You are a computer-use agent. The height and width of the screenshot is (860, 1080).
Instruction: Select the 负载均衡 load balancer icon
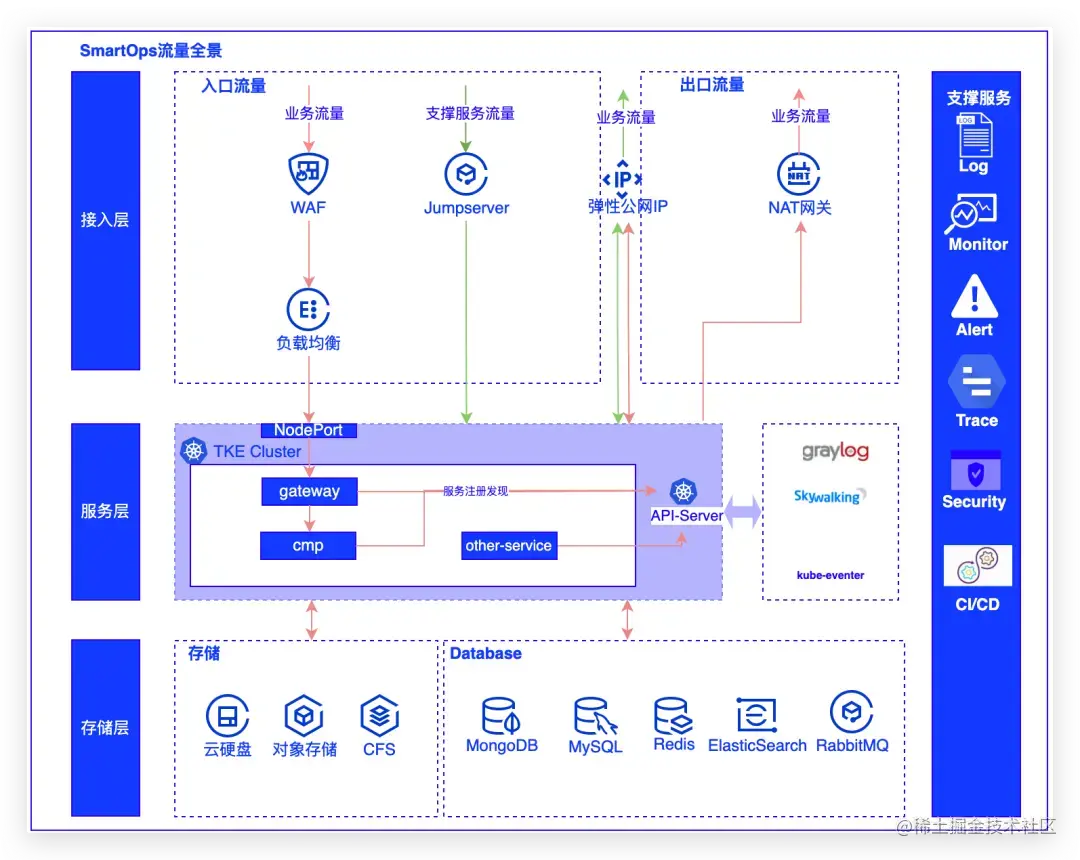[308, 310]
